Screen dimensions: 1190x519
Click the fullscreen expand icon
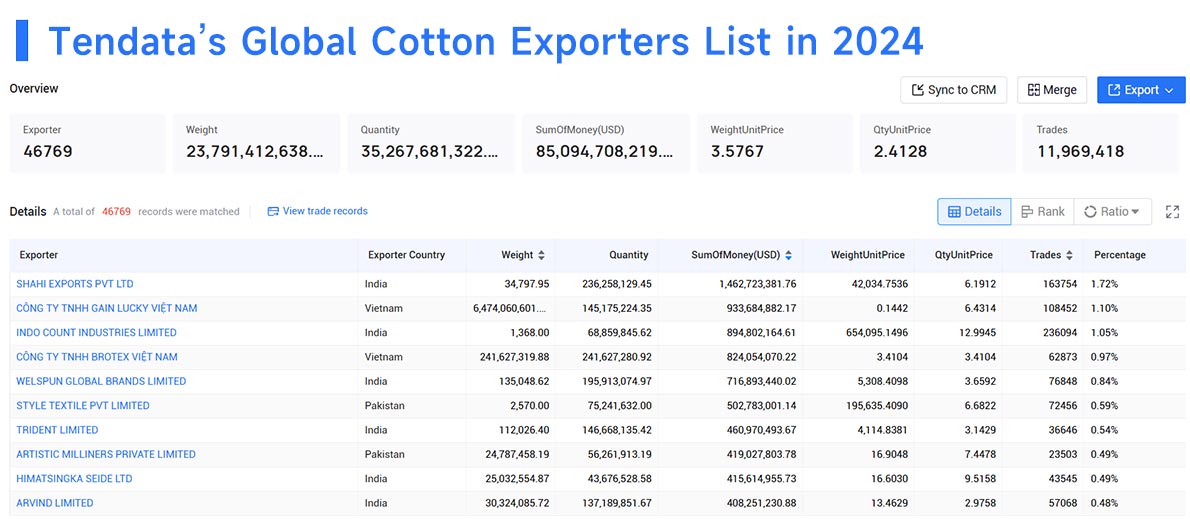[1173, 212]
